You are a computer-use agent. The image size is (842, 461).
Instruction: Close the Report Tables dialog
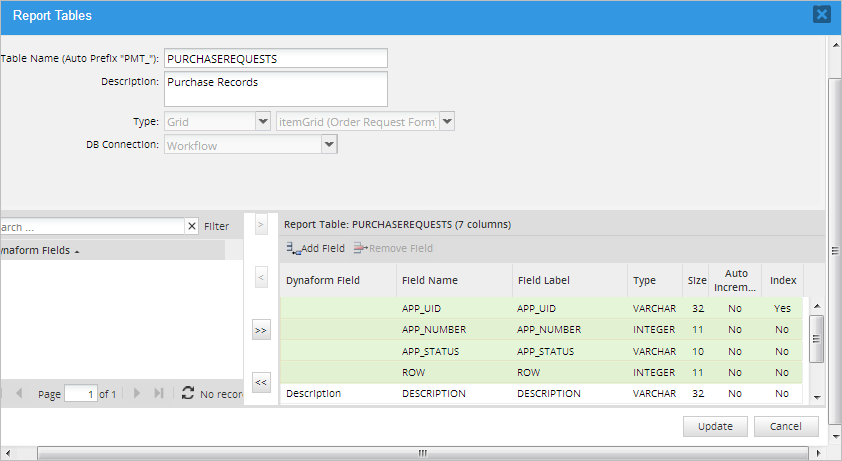click(821, 14)
